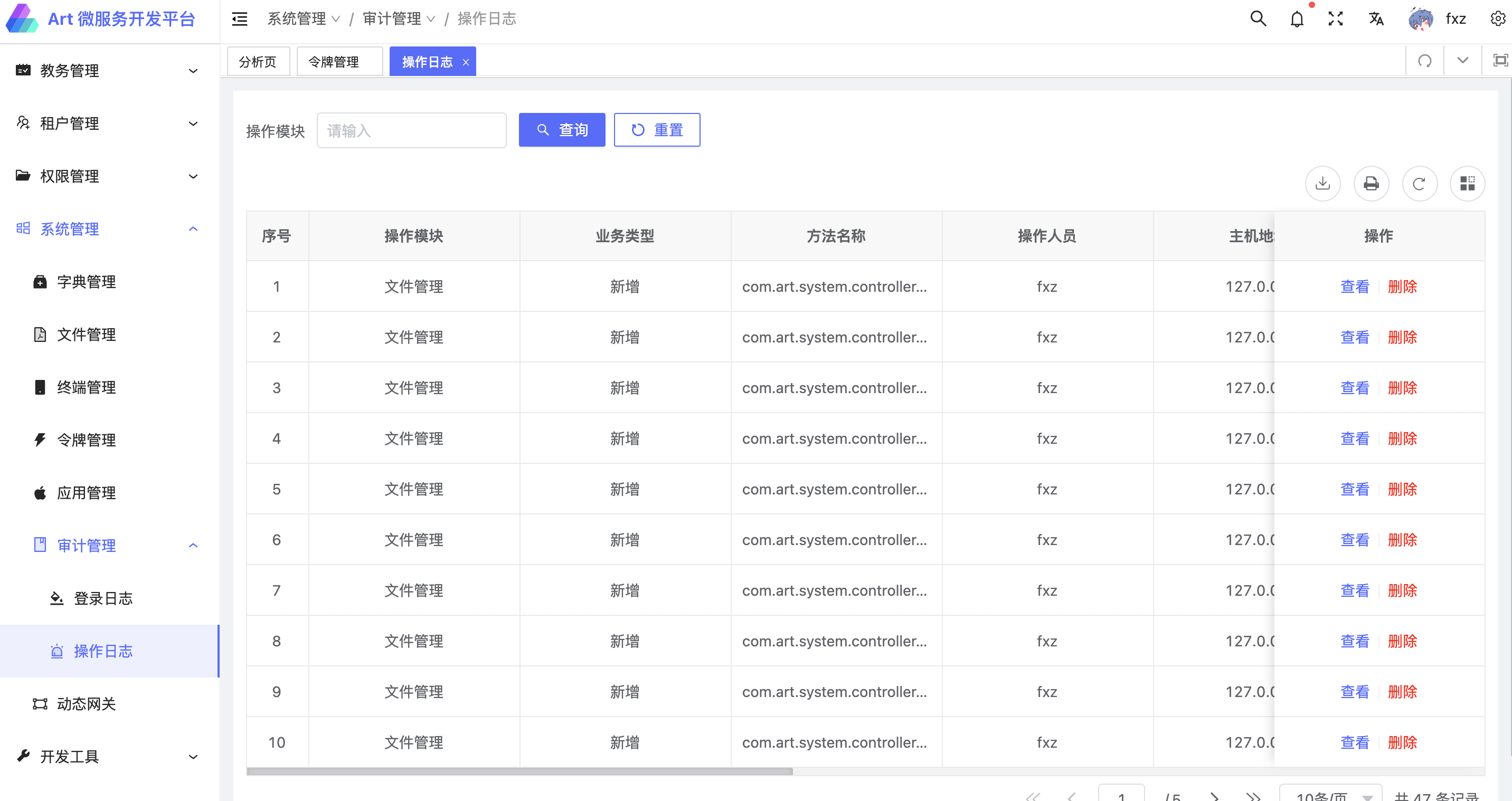Focus the 操作模块 input field
The width and height of the screenshot is (1512, 801).
pyautogui.click(x=411, y=130)
